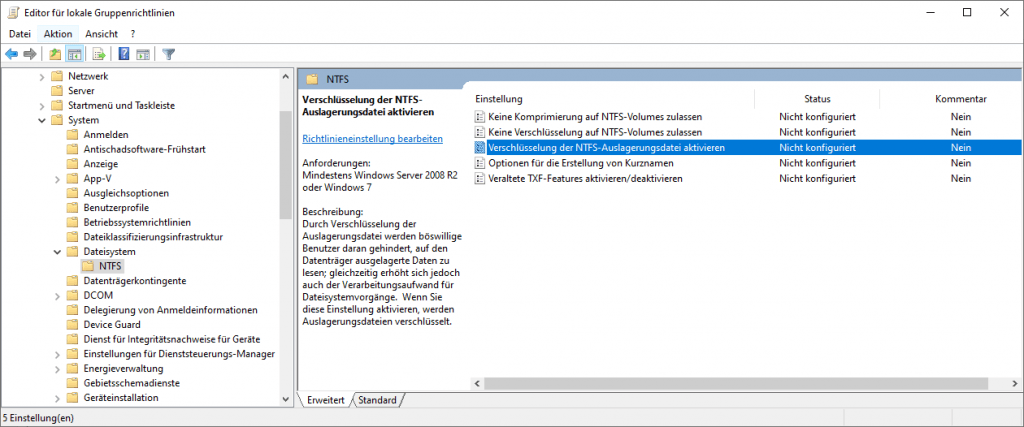Viewport: 1024px width, 427px height.
Task: Open the Ansicht menu
Action: click(101, 33)
